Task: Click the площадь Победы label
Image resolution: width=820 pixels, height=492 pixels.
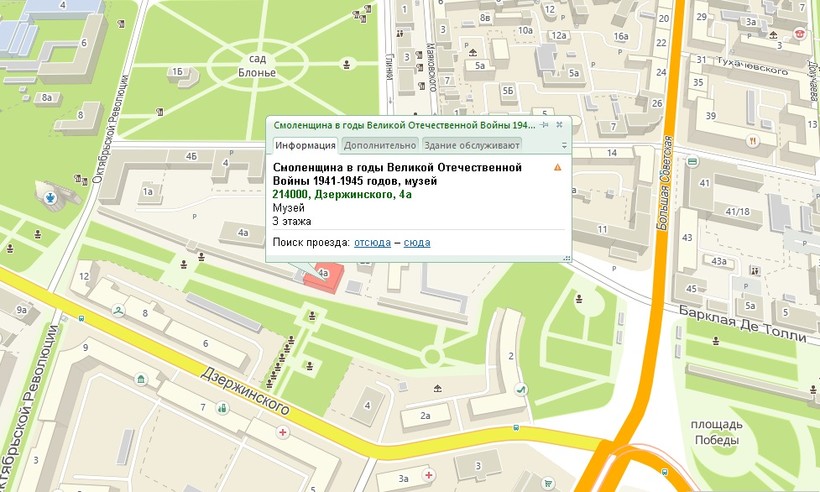Action: tap(715, 431)
